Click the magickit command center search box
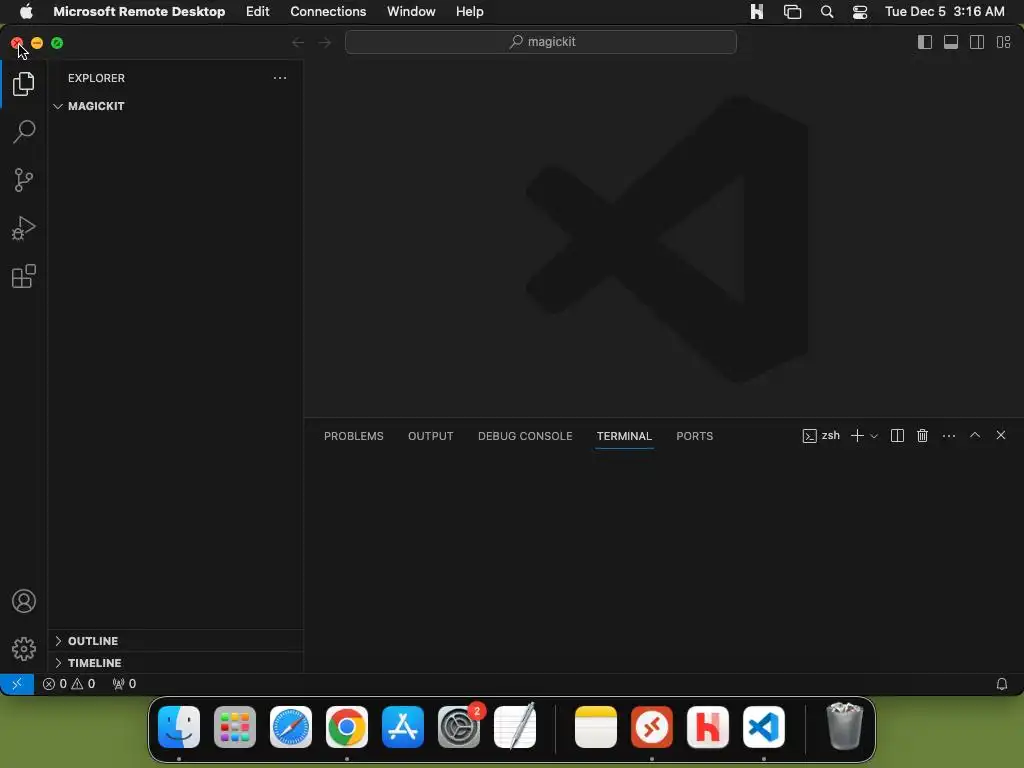The height and width of the screenshot is (768, 1024). (x=541, y=42)
